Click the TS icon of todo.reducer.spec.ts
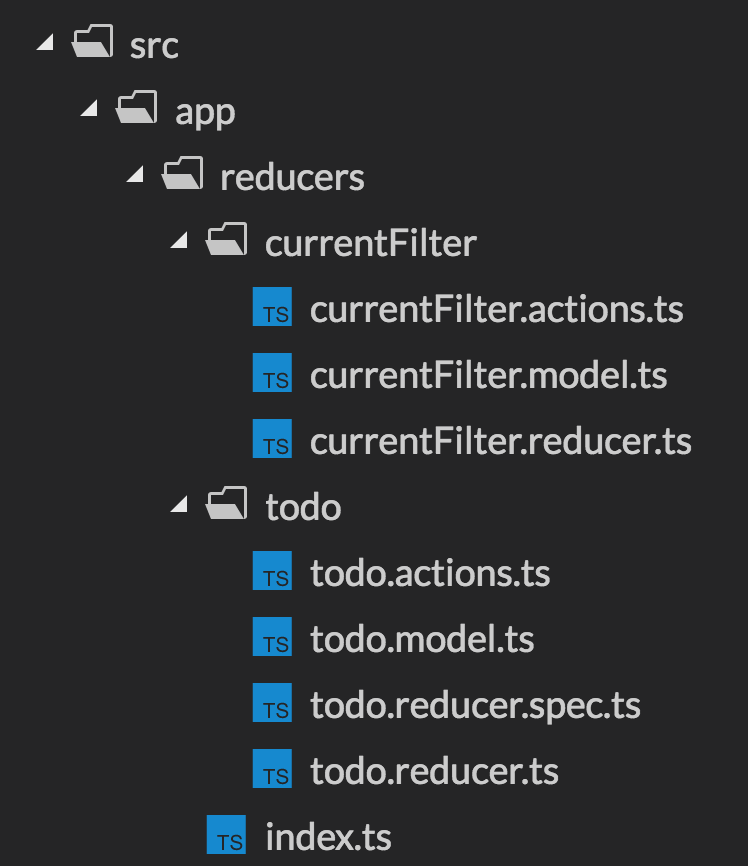The height and width of the screenshot is (866, 748). click(x=272, y=703)
